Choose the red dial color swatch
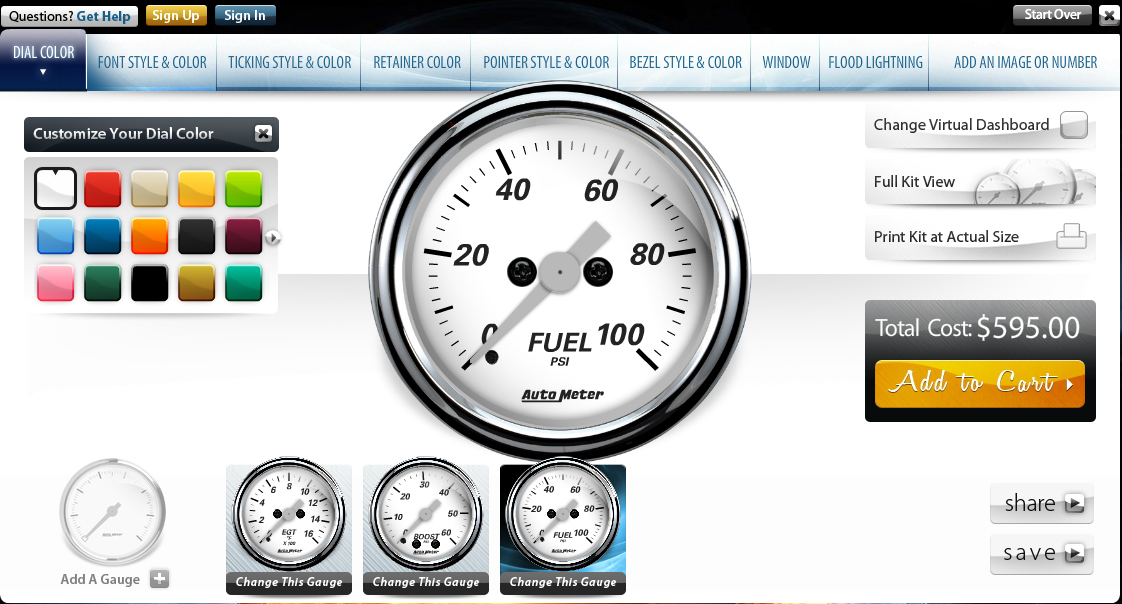Screen dimensions: 1122x604 point(102,189)
